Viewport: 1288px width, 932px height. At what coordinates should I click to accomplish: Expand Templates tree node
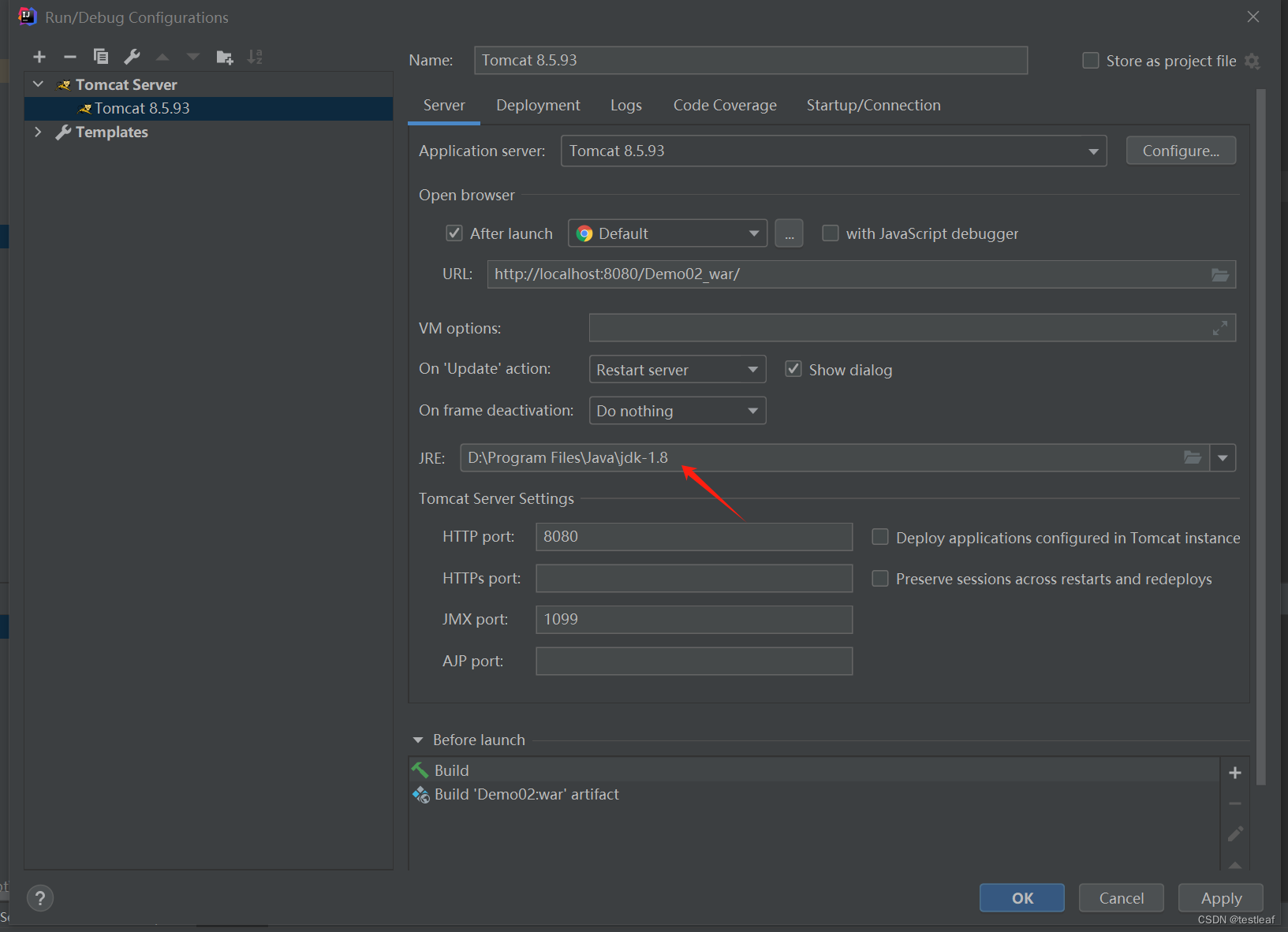pos(38,132)
